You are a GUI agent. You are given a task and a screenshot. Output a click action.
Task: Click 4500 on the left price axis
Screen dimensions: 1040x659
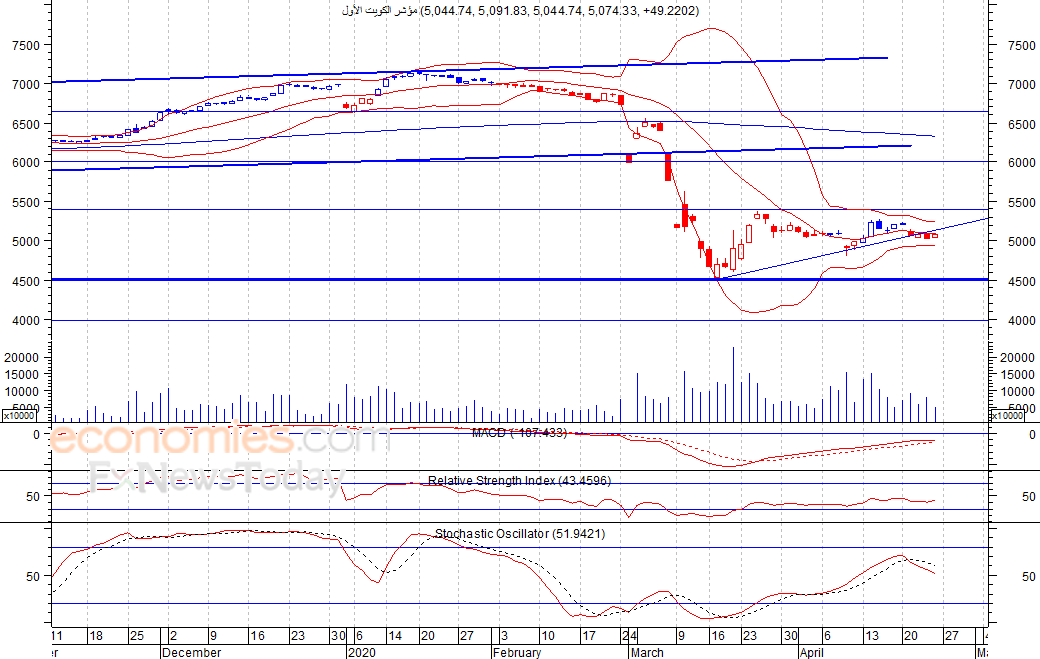26,282
